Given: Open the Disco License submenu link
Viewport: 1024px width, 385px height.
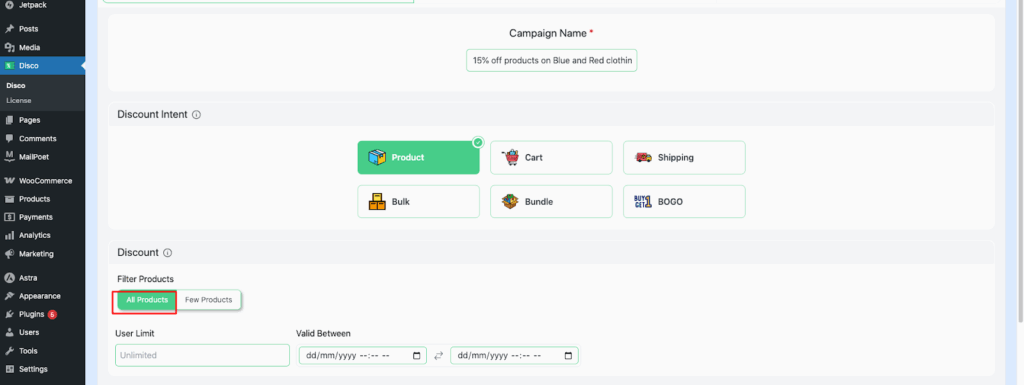Looking at the screenshot, I should (x=18, y=100).
